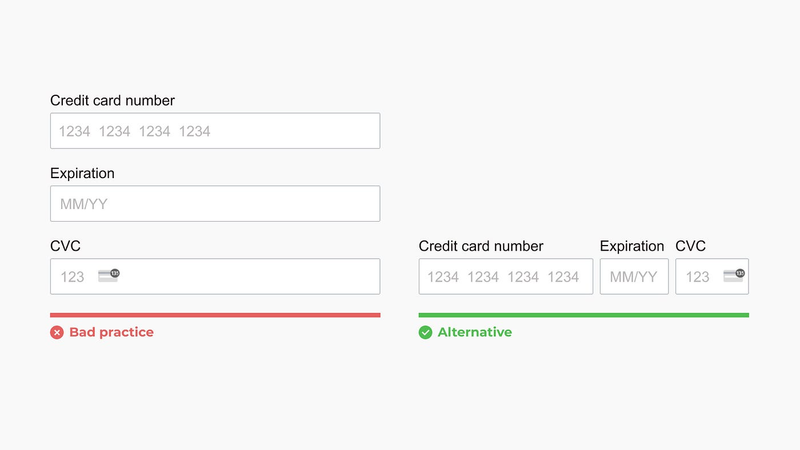Click the wide form's Credit card number label
800x450 pixels.
click(x=112, y=101)
